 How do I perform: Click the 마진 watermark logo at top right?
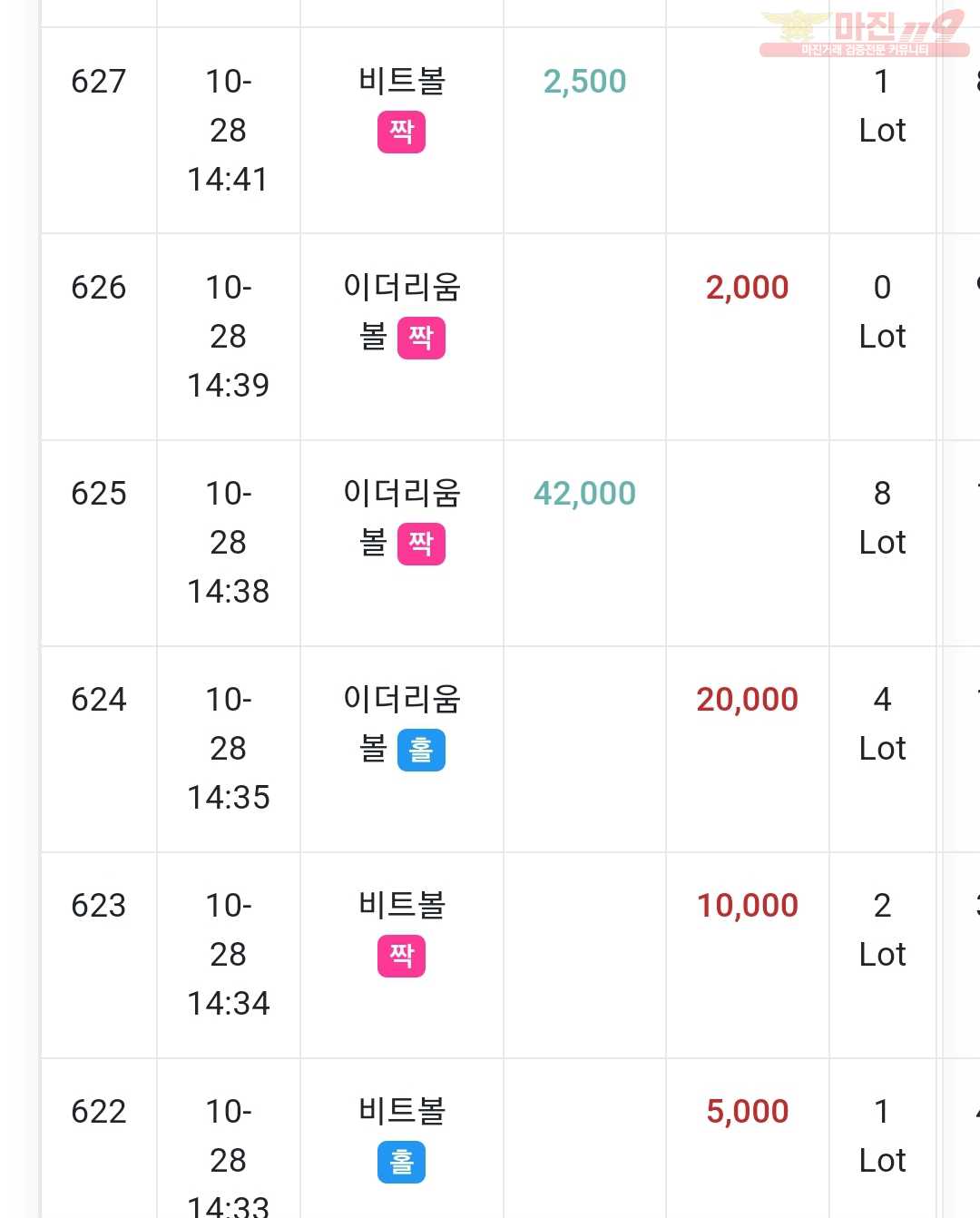point(864,34)
